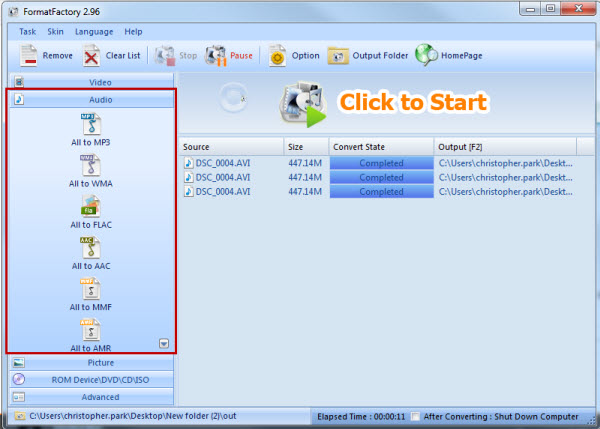This screenshot has height=429, width=600.
Task: Click the All to AMR icon
Action: 90,329
